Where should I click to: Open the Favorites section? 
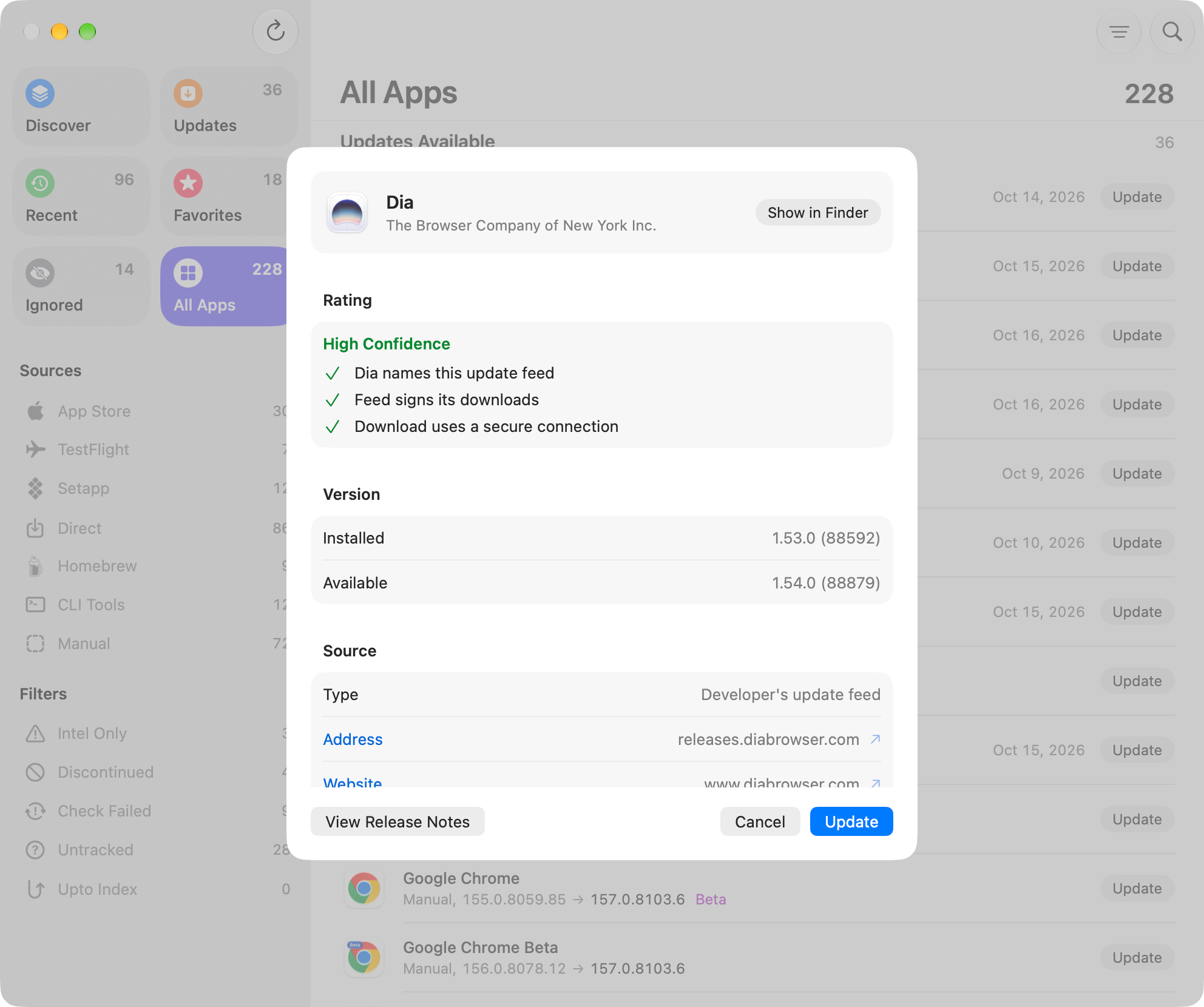[225, 196]
